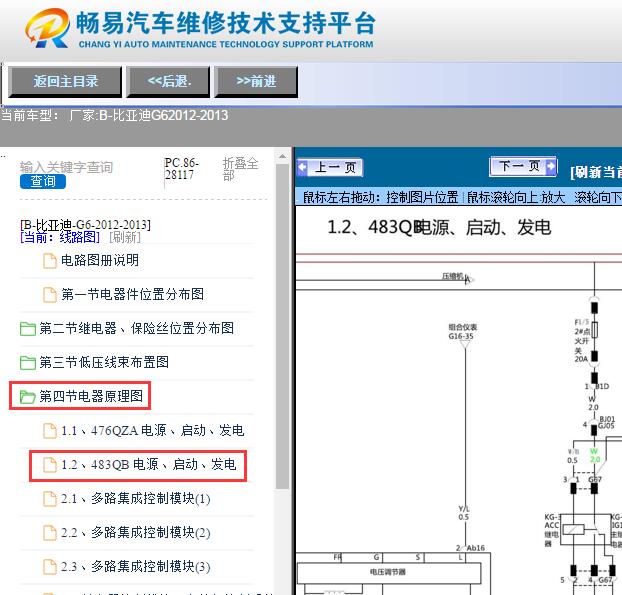Click the [B-比亚迪-G6-2012-2013] heading

tap(85, 225)
